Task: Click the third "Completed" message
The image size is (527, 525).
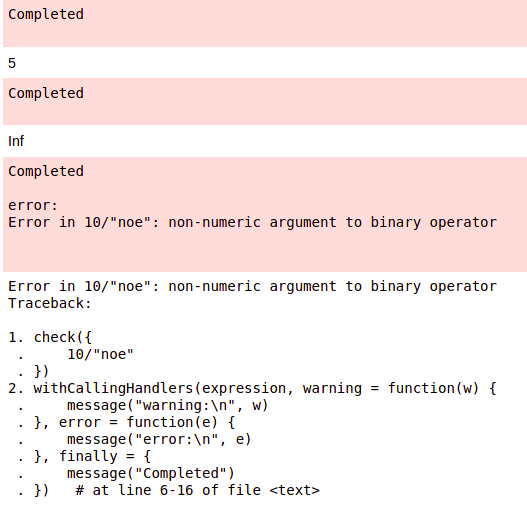Action: pos(46,171)
